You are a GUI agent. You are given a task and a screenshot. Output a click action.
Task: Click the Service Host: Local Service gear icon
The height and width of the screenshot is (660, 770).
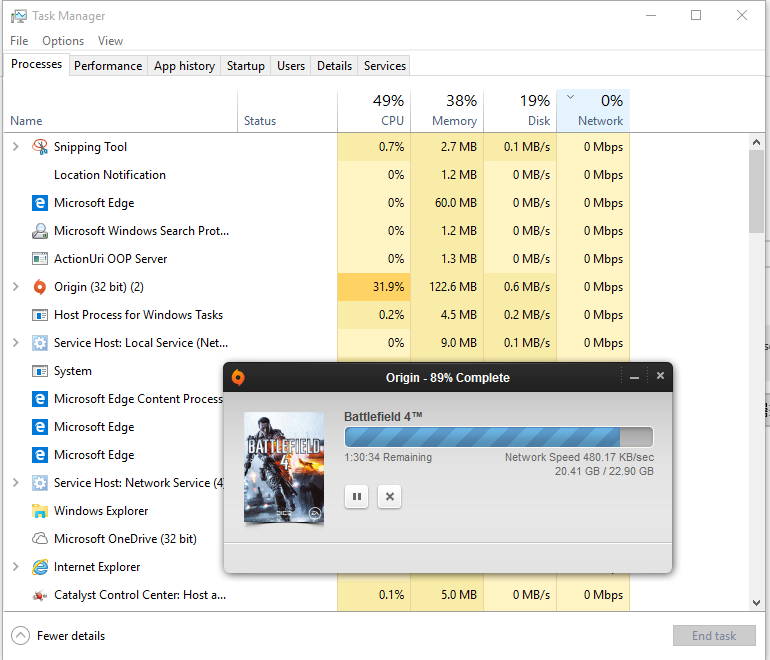click(40, 343)
